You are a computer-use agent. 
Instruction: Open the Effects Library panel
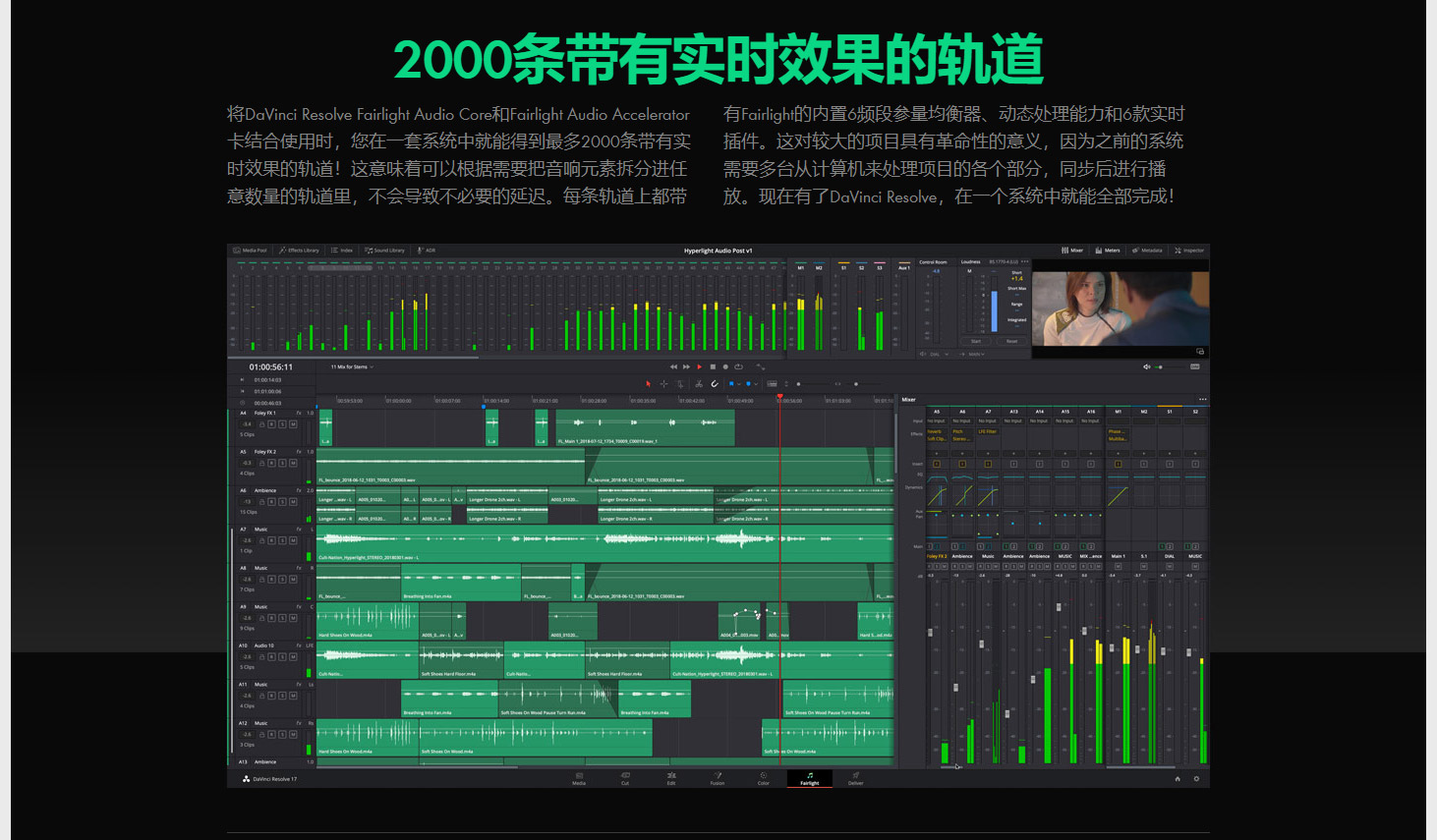(299, 251)
